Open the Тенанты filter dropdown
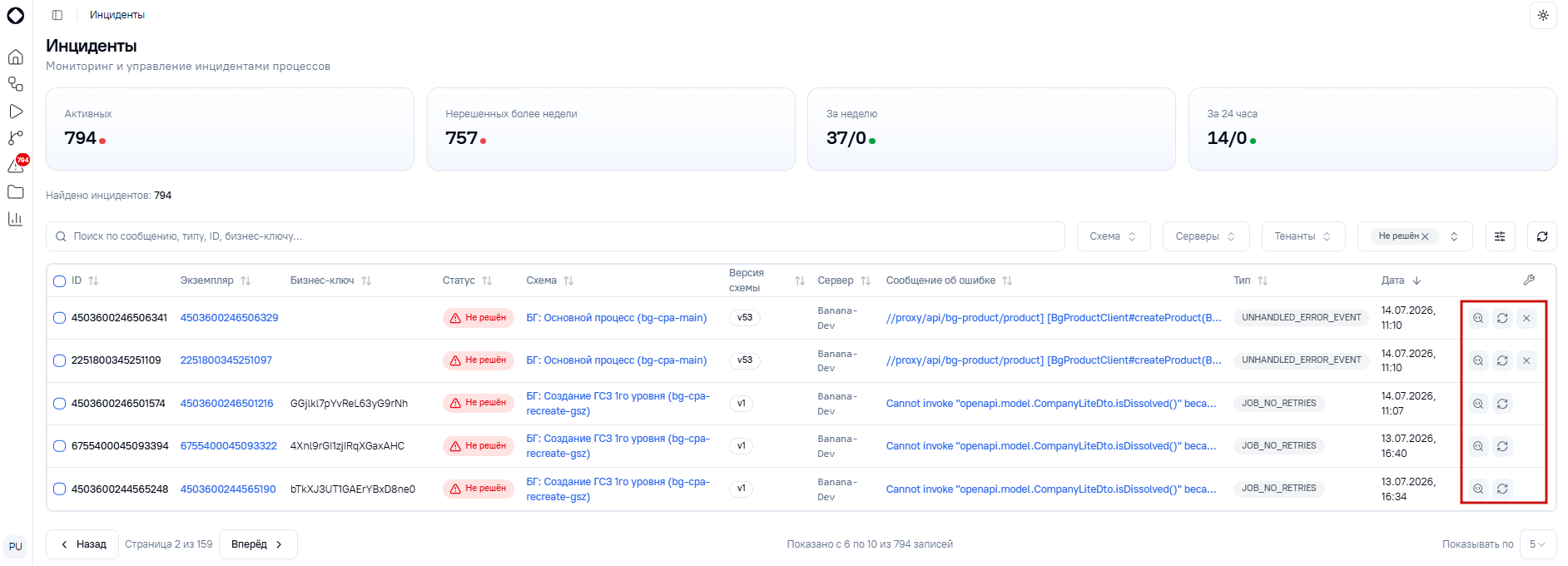 click(1303, 236)
